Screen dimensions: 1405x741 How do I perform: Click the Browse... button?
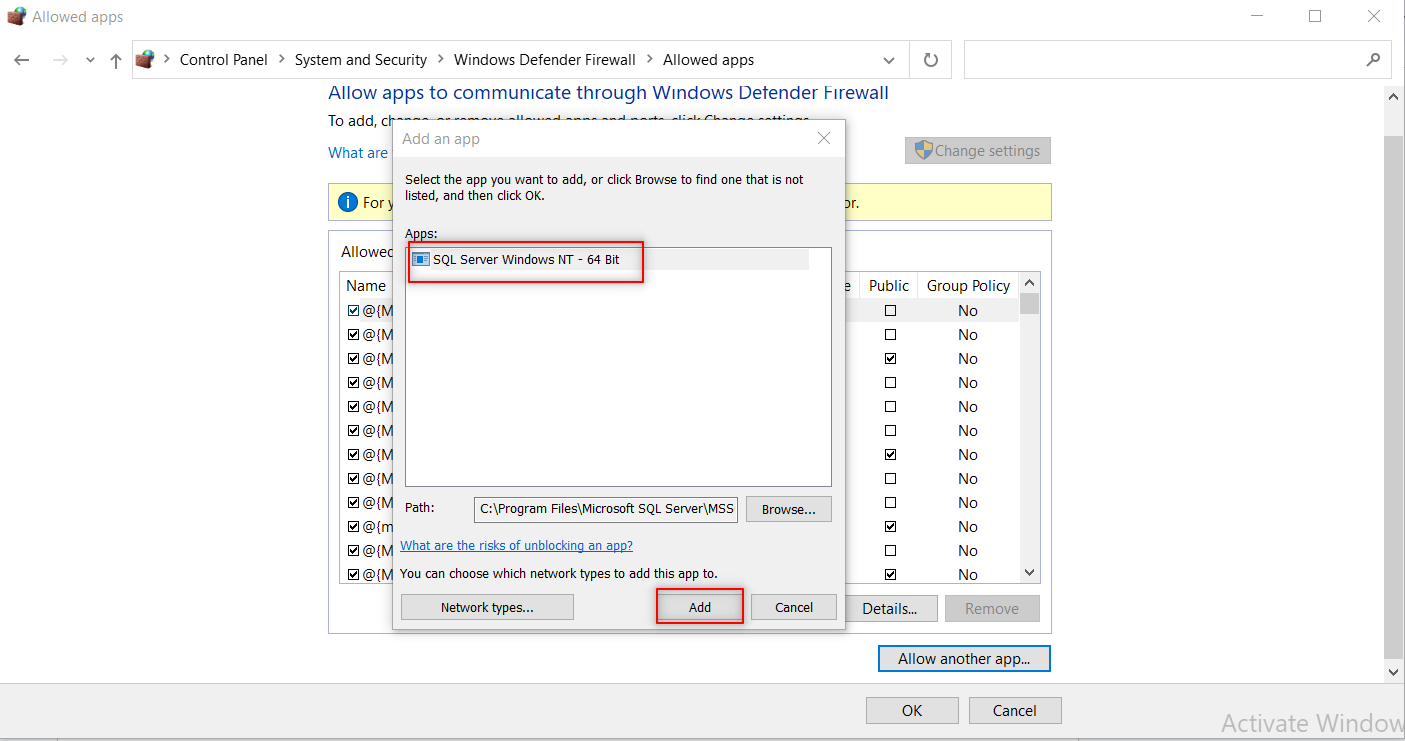pos(789,509)
